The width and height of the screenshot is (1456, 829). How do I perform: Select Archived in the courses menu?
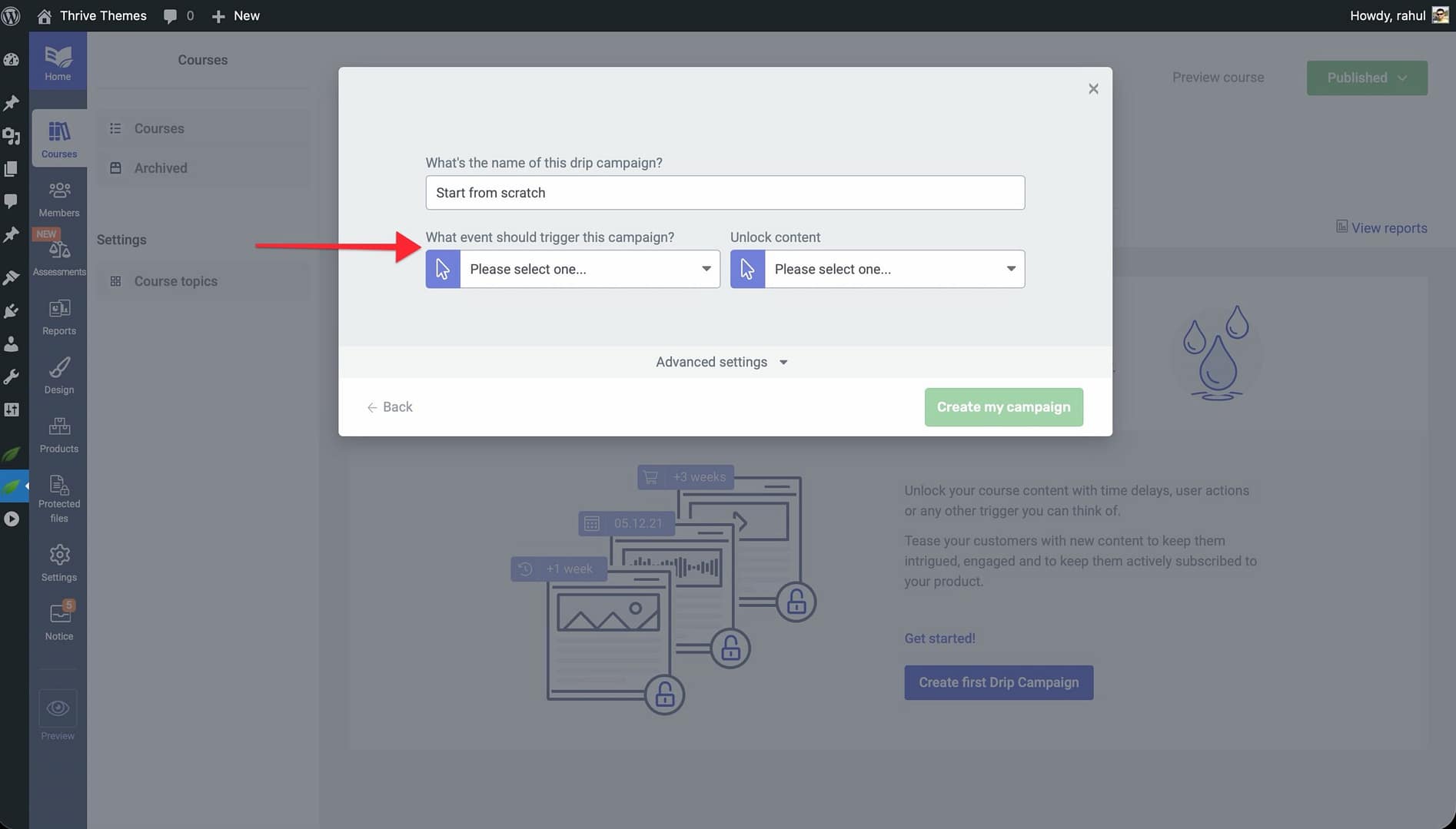click(160, 168)
